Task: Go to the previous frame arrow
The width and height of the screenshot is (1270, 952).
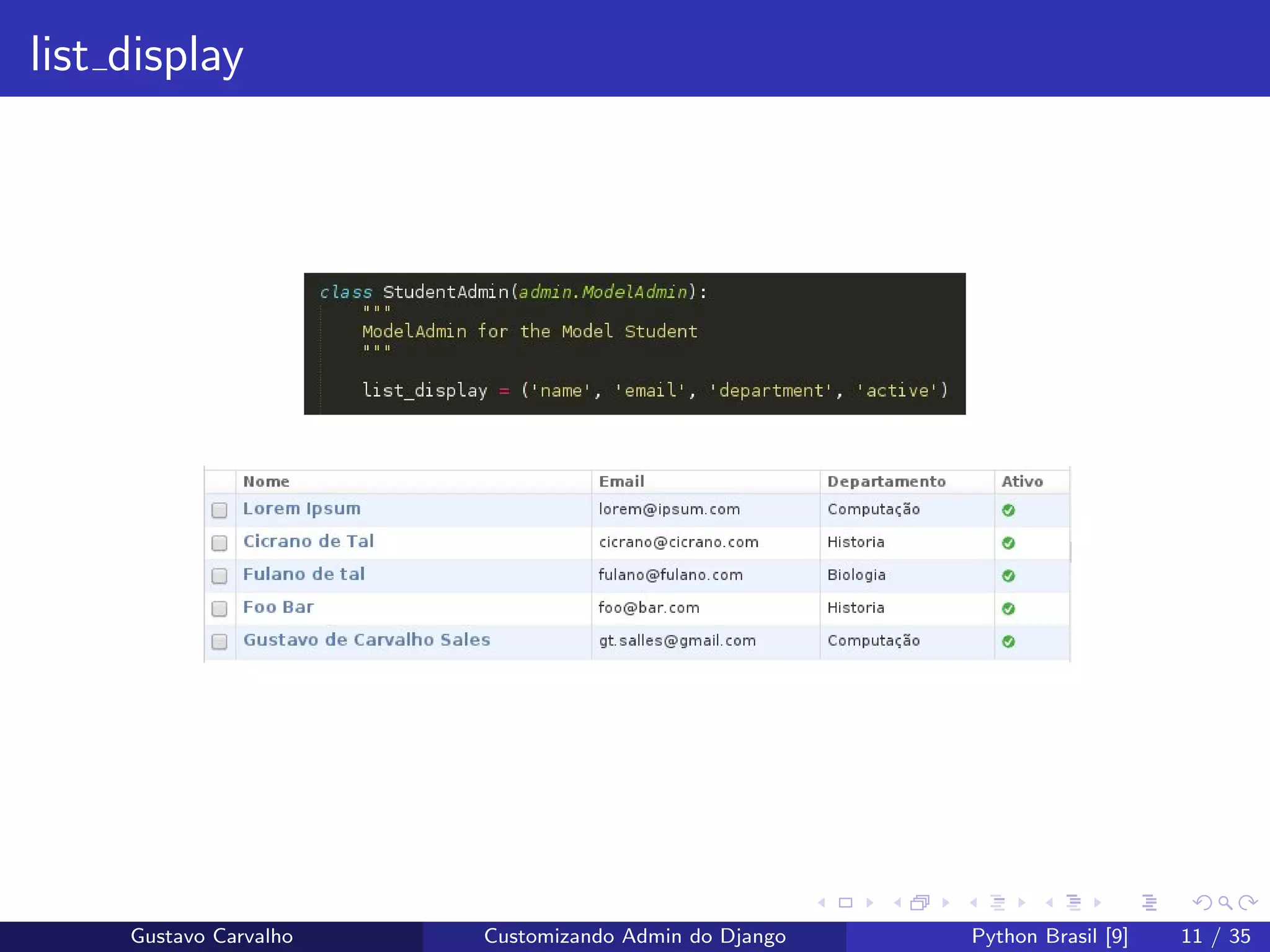Action: [897, 903]
